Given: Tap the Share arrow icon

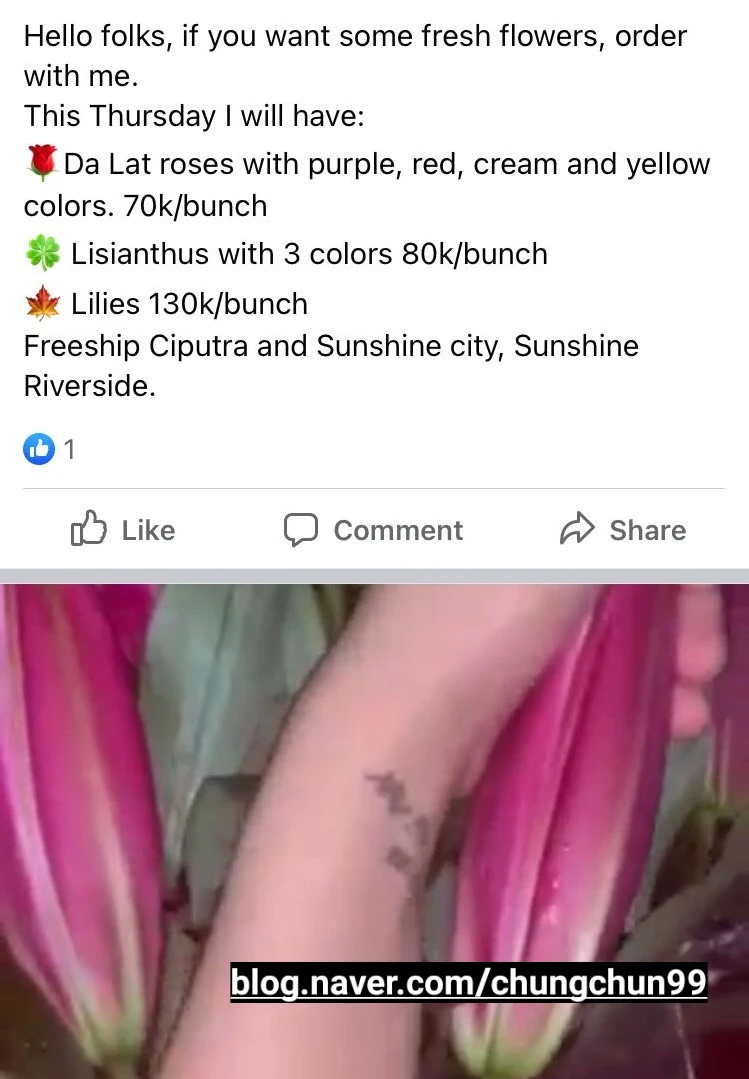Looking at the screenshot, I should 577,528.
